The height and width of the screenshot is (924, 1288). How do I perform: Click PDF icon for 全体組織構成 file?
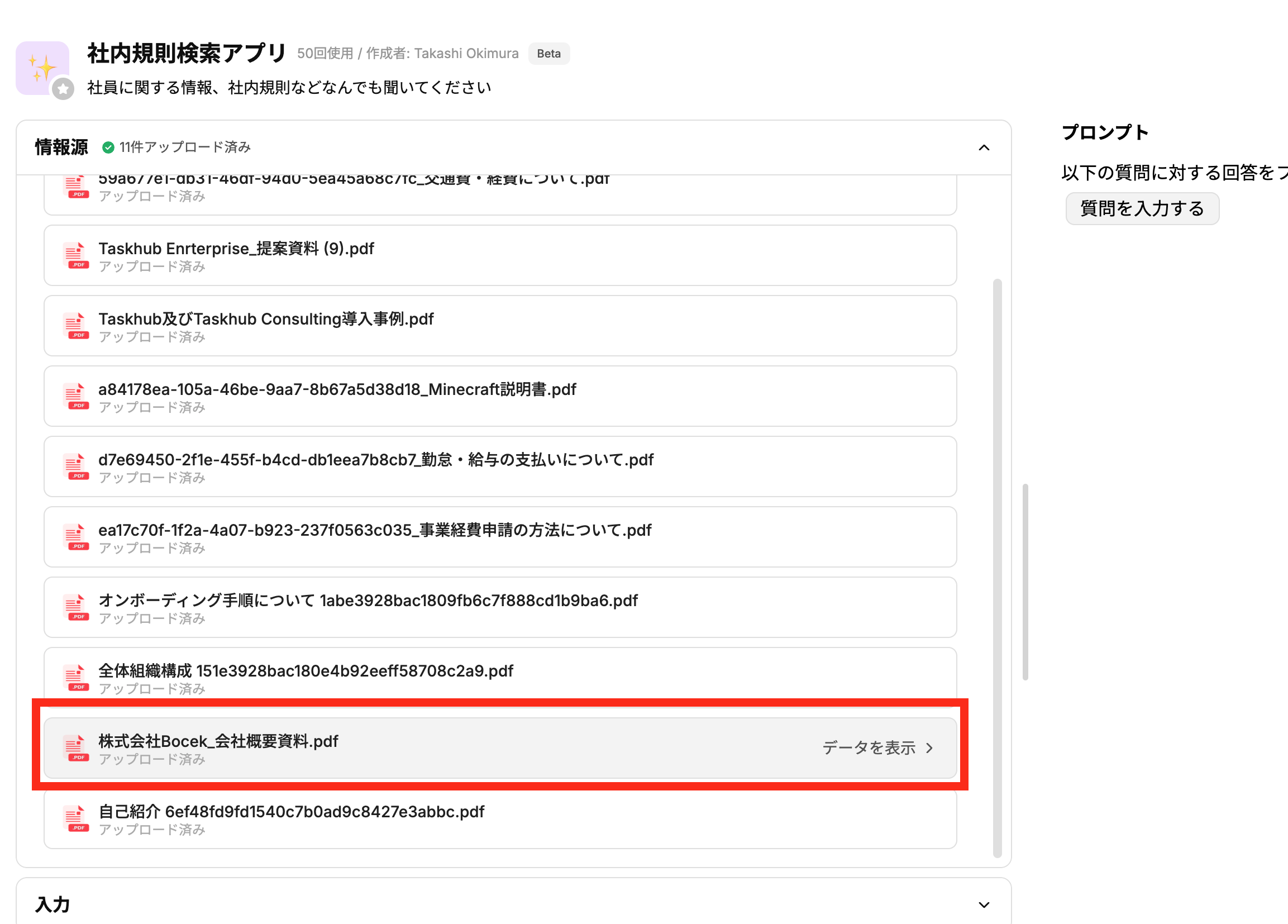point(75,678)
